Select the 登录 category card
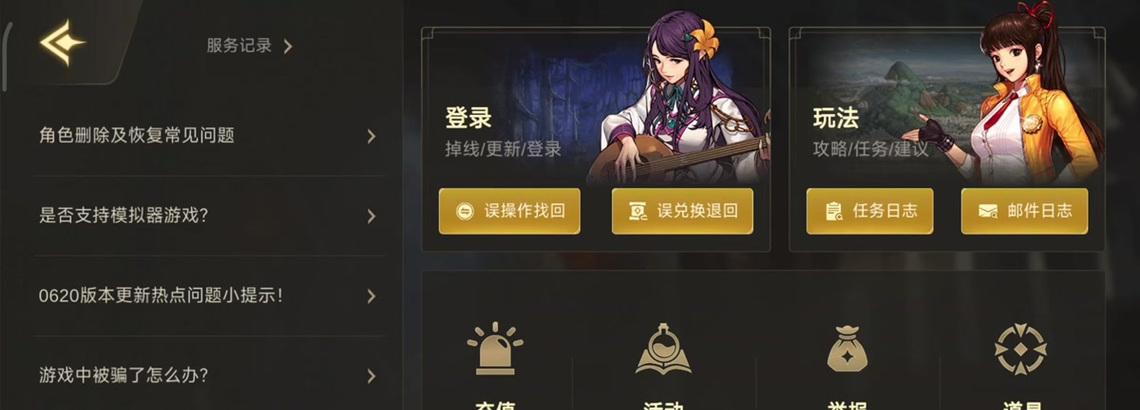 [x=595, y=140]
